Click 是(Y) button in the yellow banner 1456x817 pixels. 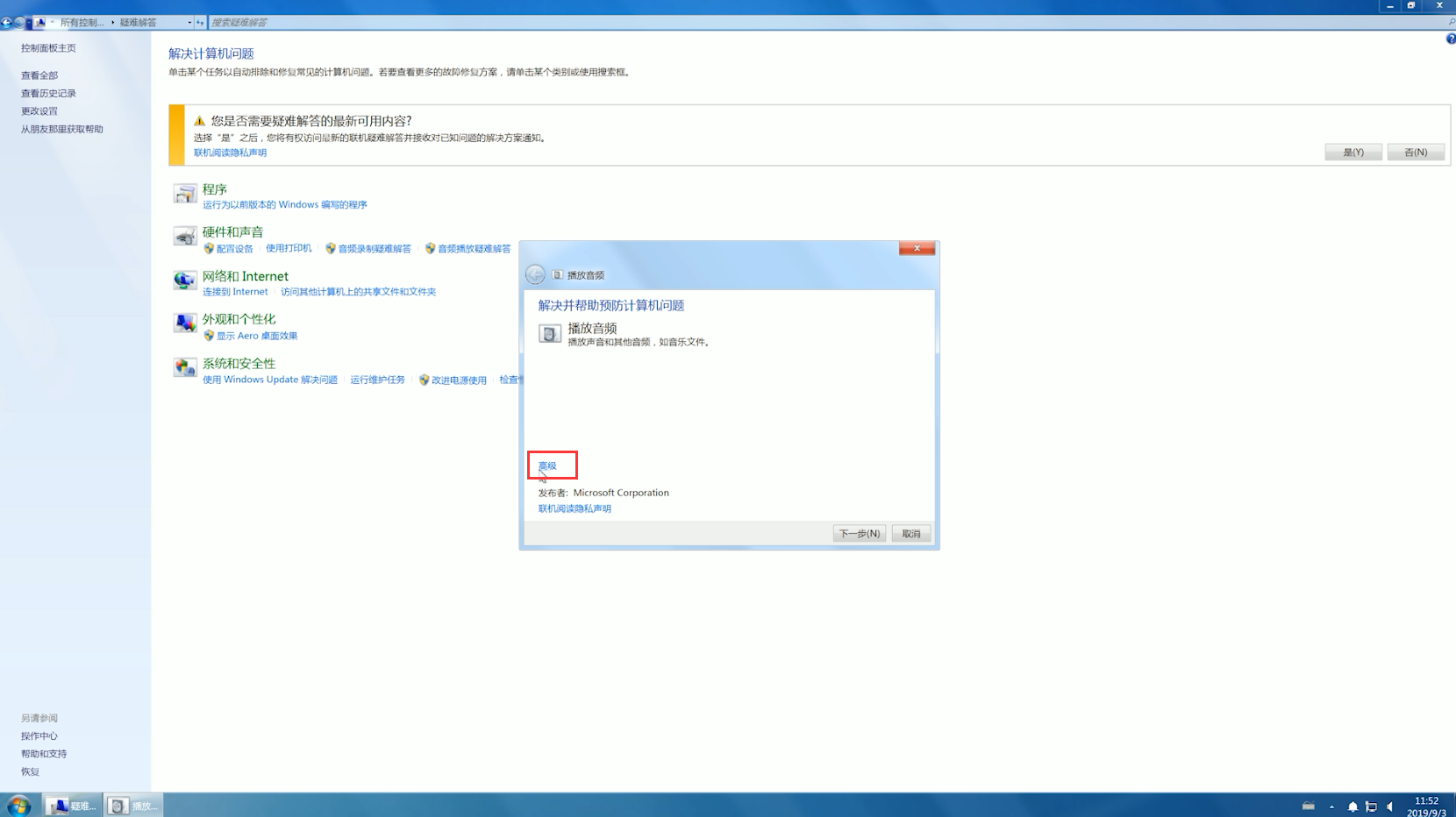1353,152
